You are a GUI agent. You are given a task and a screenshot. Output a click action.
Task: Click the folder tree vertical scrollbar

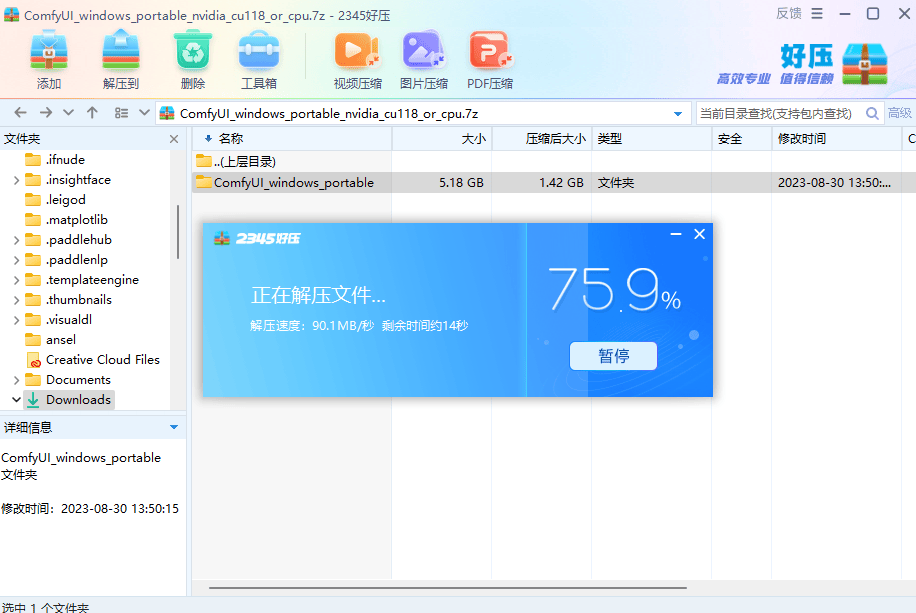pyautogui.click(x=178, y=232)
